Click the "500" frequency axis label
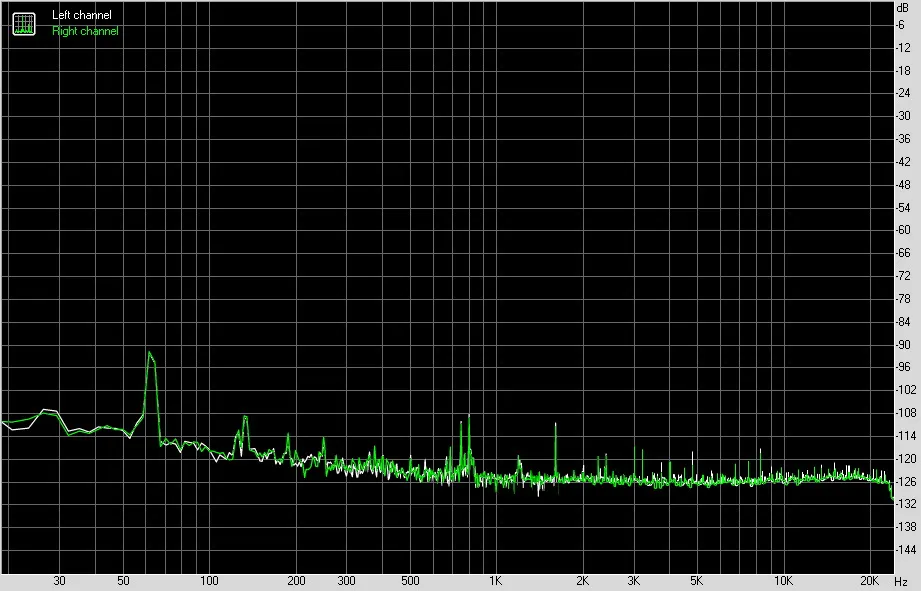 410,581
